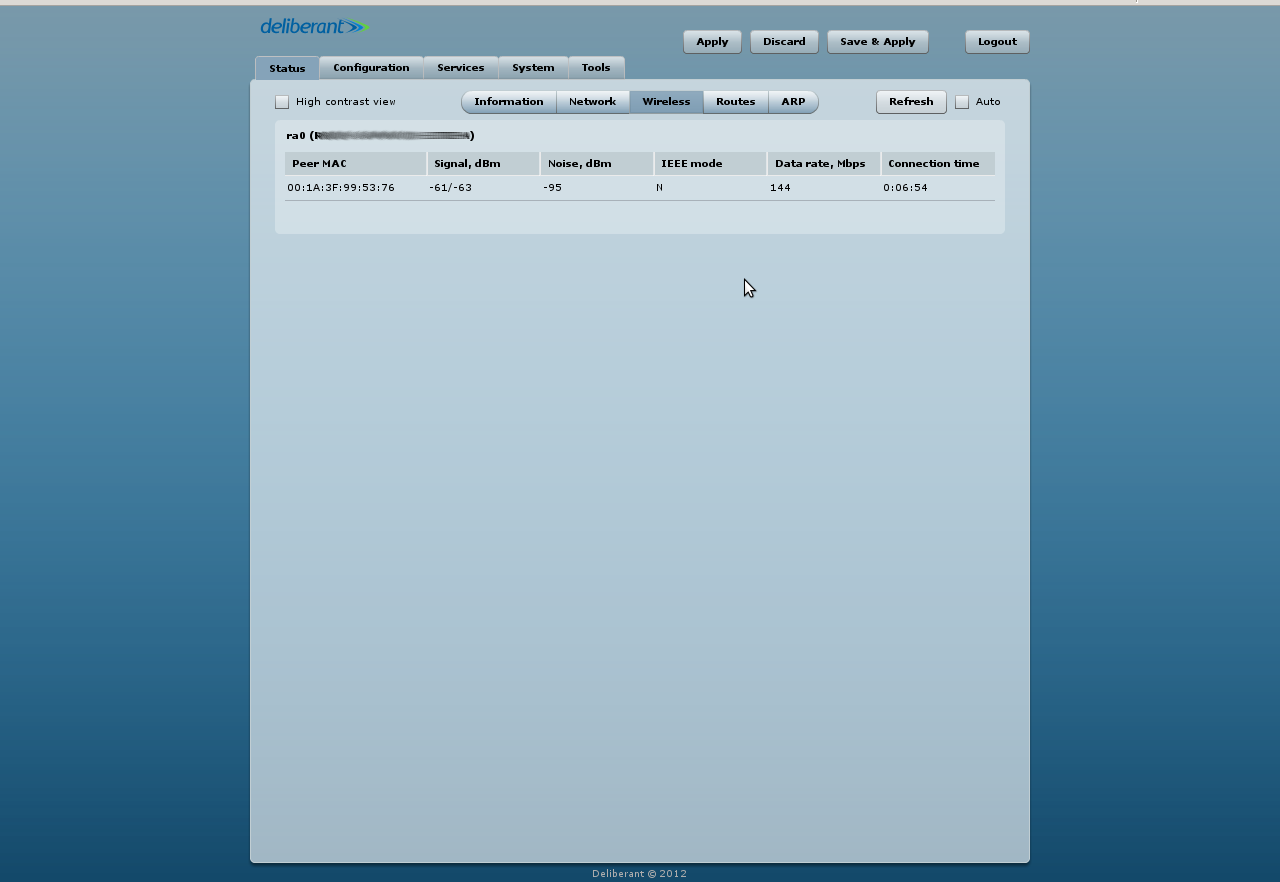Click the Deliberant logo
The height and width of the screenshot is (882, 1280).
pos(314,27)
